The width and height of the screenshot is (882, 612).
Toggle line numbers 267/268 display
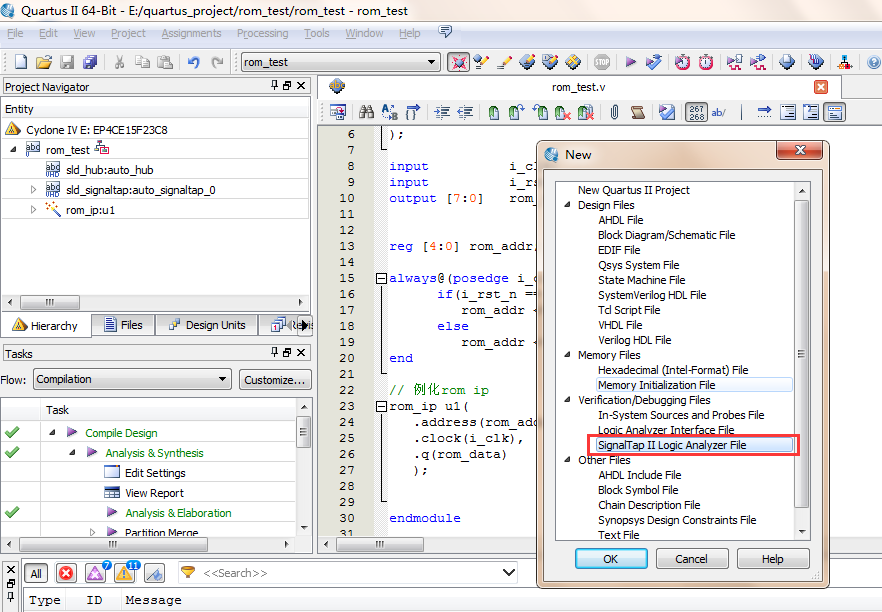[x=696, y=112]
